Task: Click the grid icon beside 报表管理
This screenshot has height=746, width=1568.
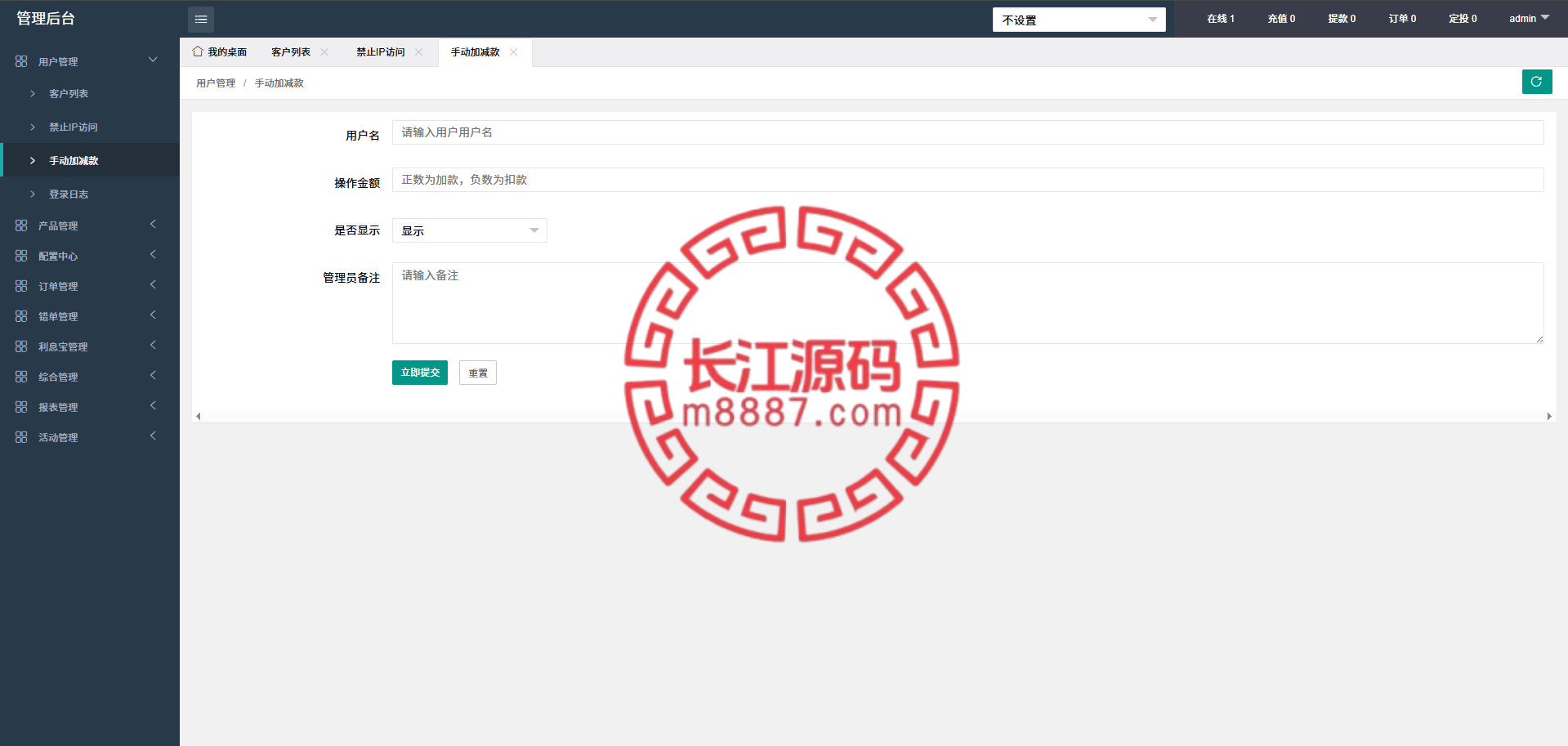Action: point(21,407)
